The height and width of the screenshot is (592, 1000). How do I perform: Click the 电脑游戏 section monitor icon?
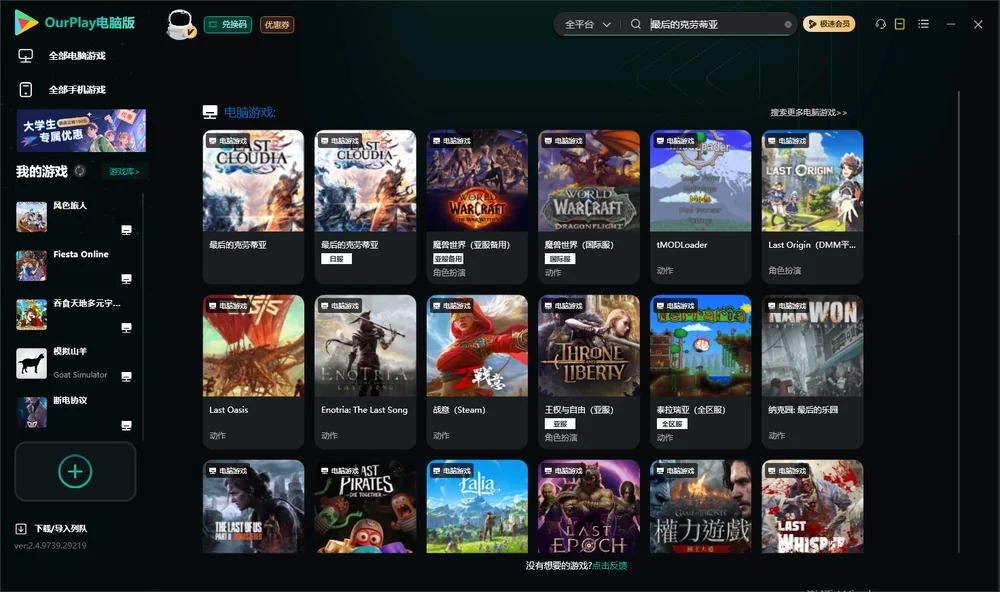click(x=210, y=112)
